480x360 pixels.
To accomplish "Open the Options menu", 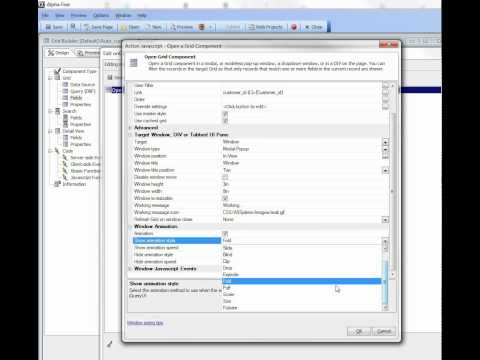I will pos(101,15).
